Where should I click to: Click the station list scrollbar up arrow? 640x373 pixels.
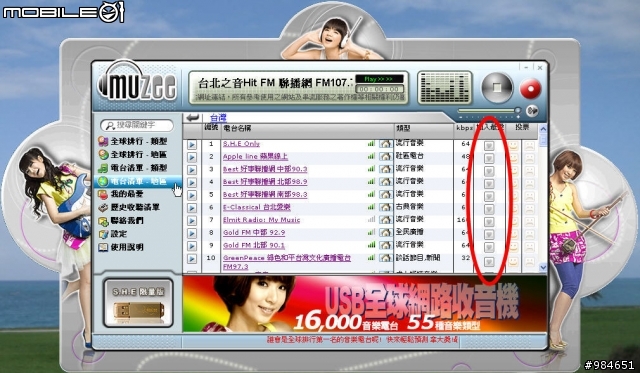coord(543,129)
